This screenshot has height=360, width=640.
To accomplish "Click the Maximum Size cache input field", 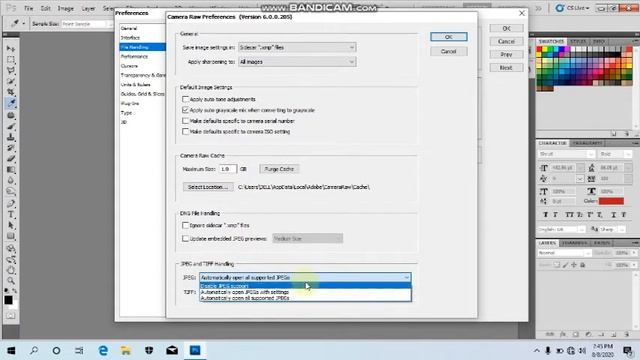I will 227,169.
